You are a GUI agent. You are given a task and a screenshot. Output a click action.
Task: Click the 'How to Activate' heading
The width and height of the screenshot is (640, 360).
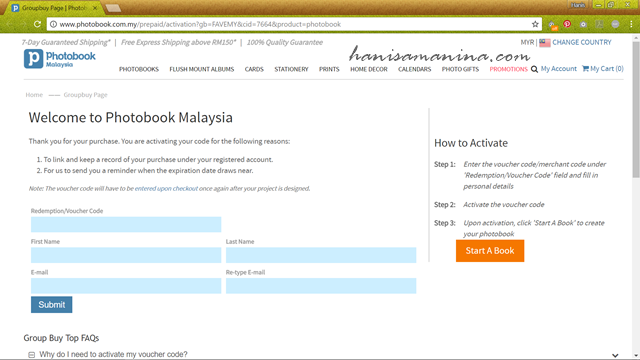(471, 143)
